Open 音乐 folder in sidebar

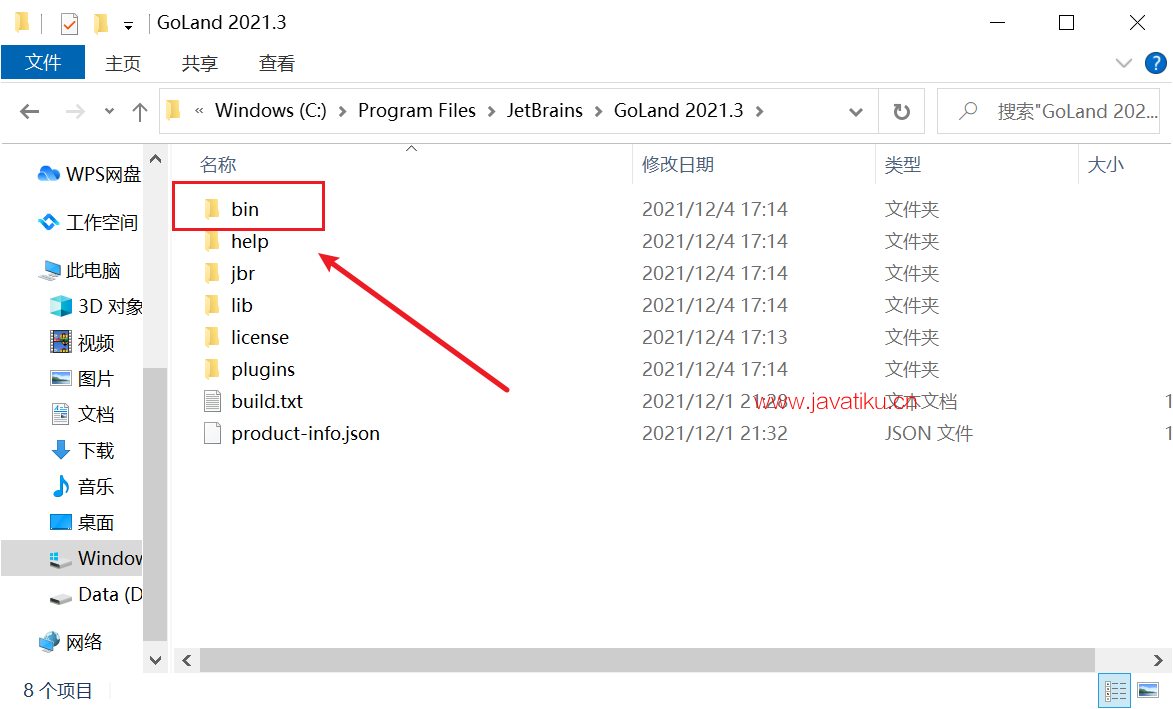tap(82, 486)
